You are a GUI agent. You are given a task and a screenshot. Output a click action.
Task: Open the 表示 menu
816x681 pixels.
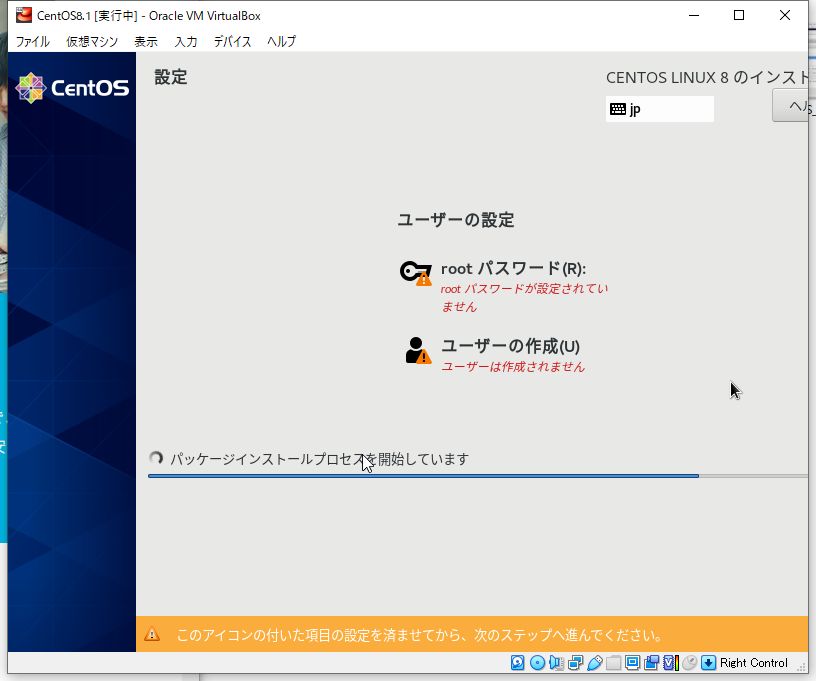coord(146,41)
